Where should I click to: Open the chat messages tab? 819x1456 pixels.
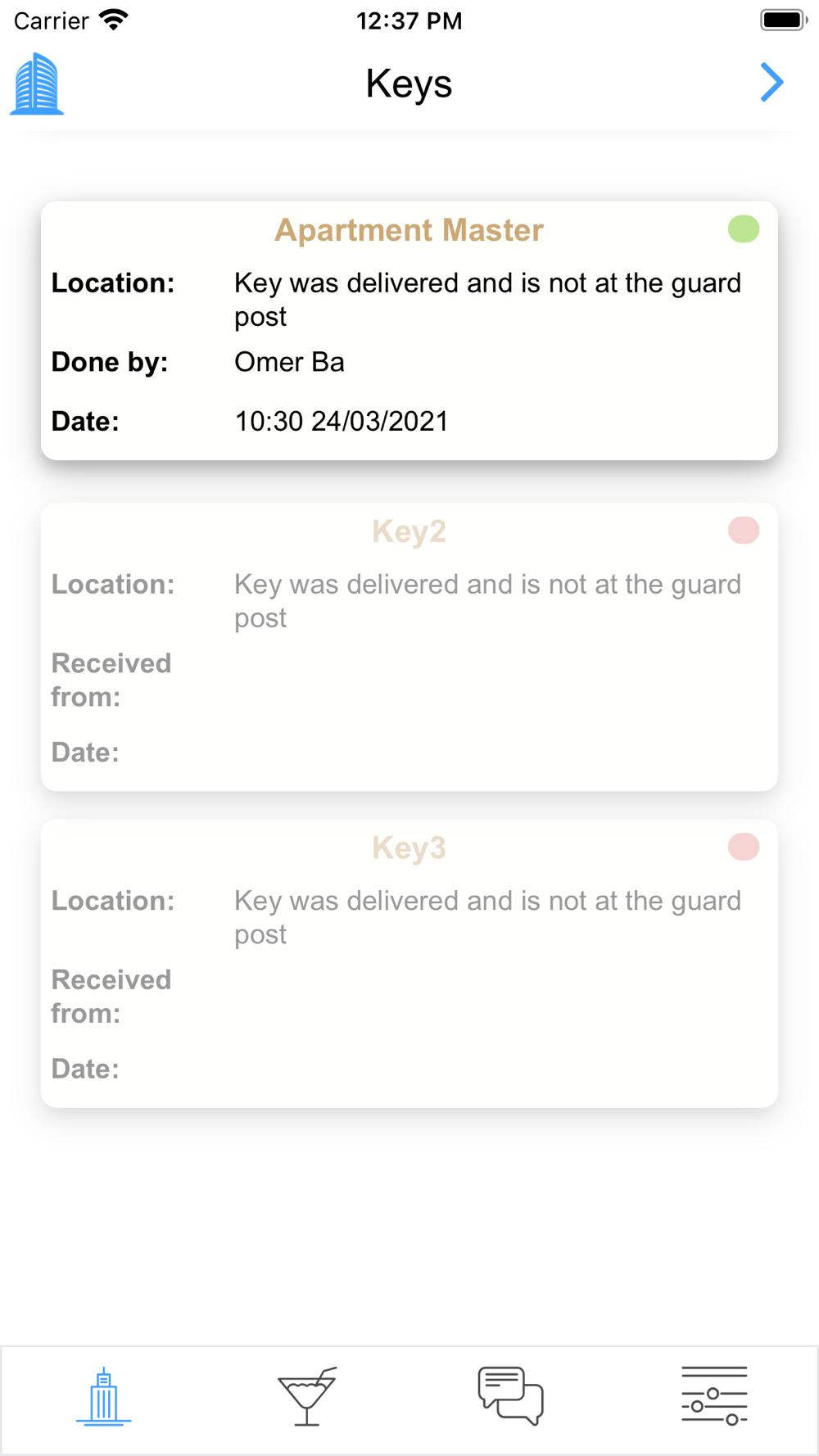[x=511, y=1396]
